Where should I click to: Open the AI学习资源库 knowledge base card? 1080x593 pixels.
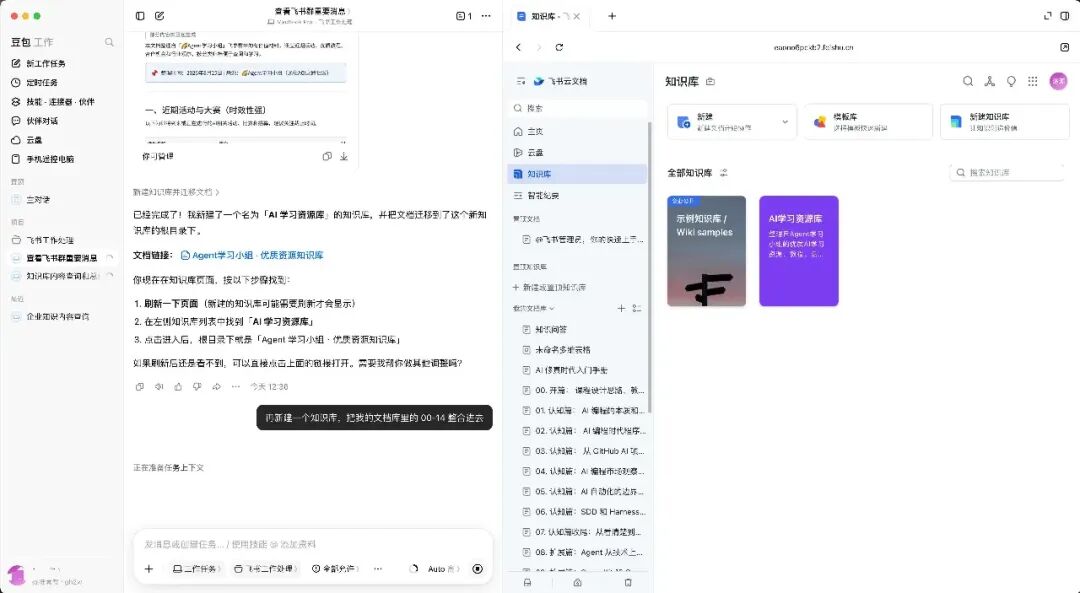[798, 251]
